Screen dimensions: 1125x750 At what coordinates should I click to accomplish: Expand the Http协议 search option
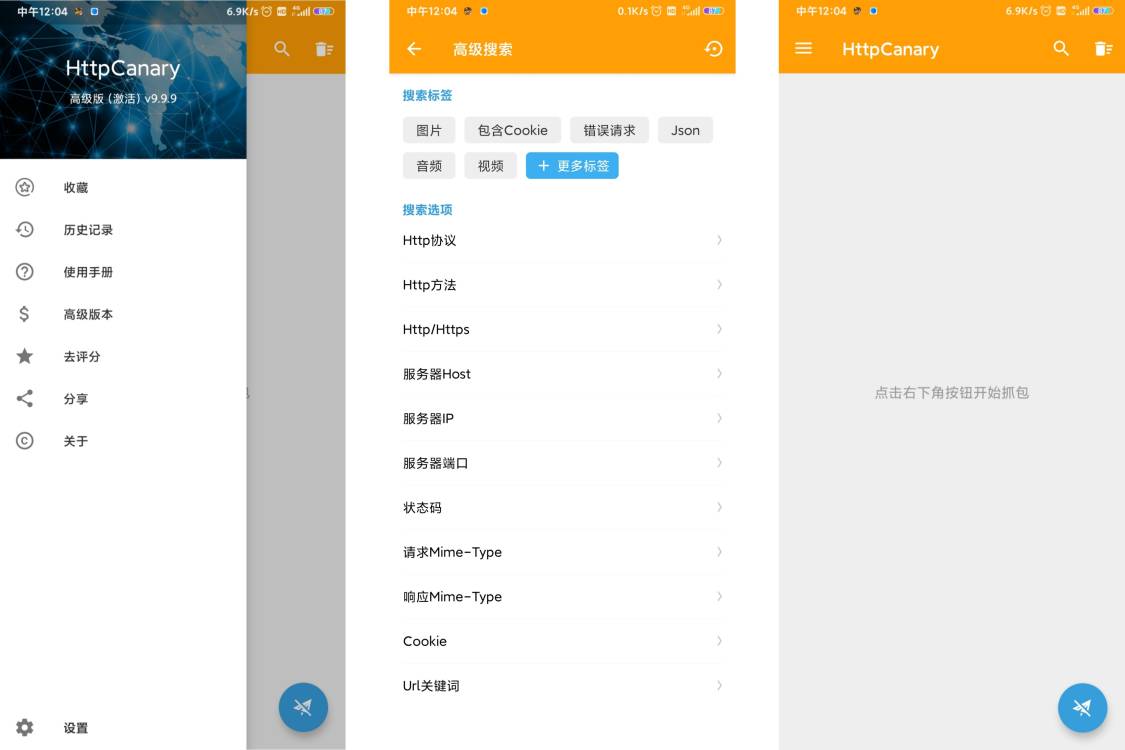562,240
